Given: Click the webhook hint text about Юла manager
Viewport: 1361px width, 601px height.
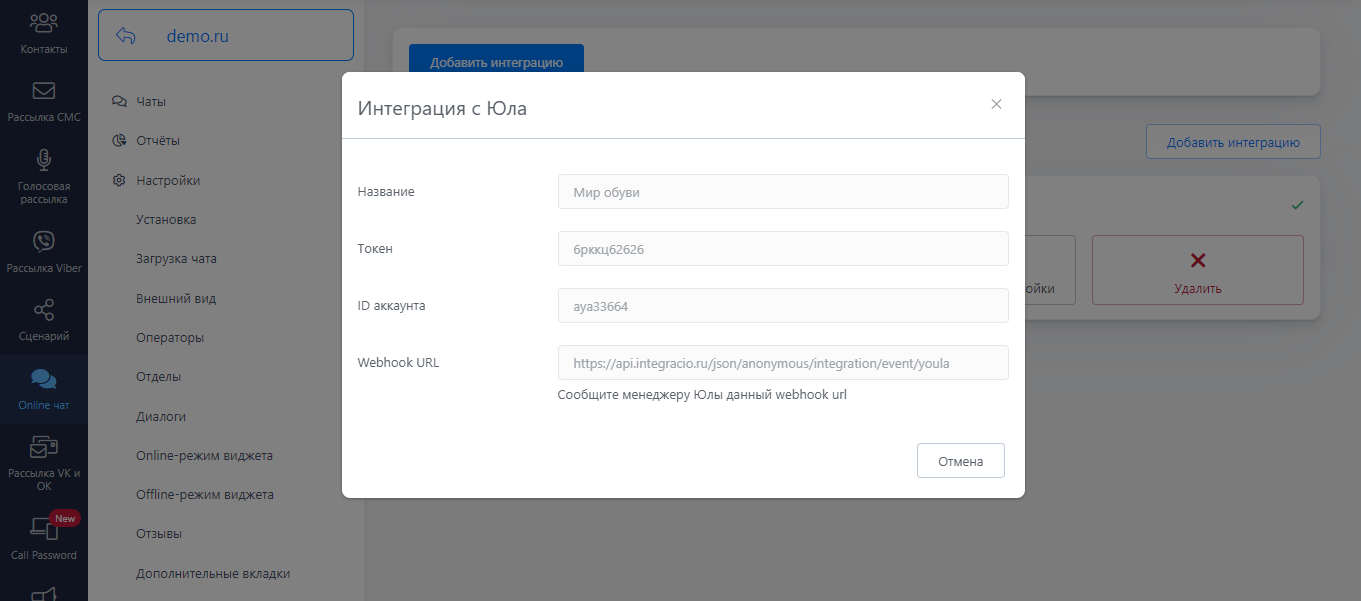Looking at the screenshot, I should (702, 395).
